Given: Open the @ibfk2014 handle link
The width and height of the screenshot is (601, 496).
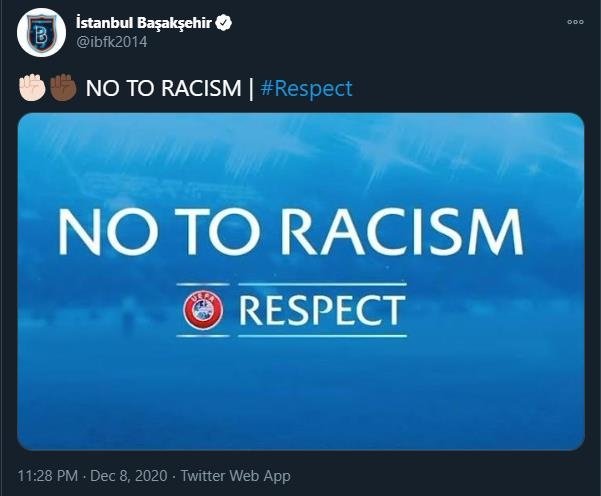Looking at the screenshot, I should [112, 42].
